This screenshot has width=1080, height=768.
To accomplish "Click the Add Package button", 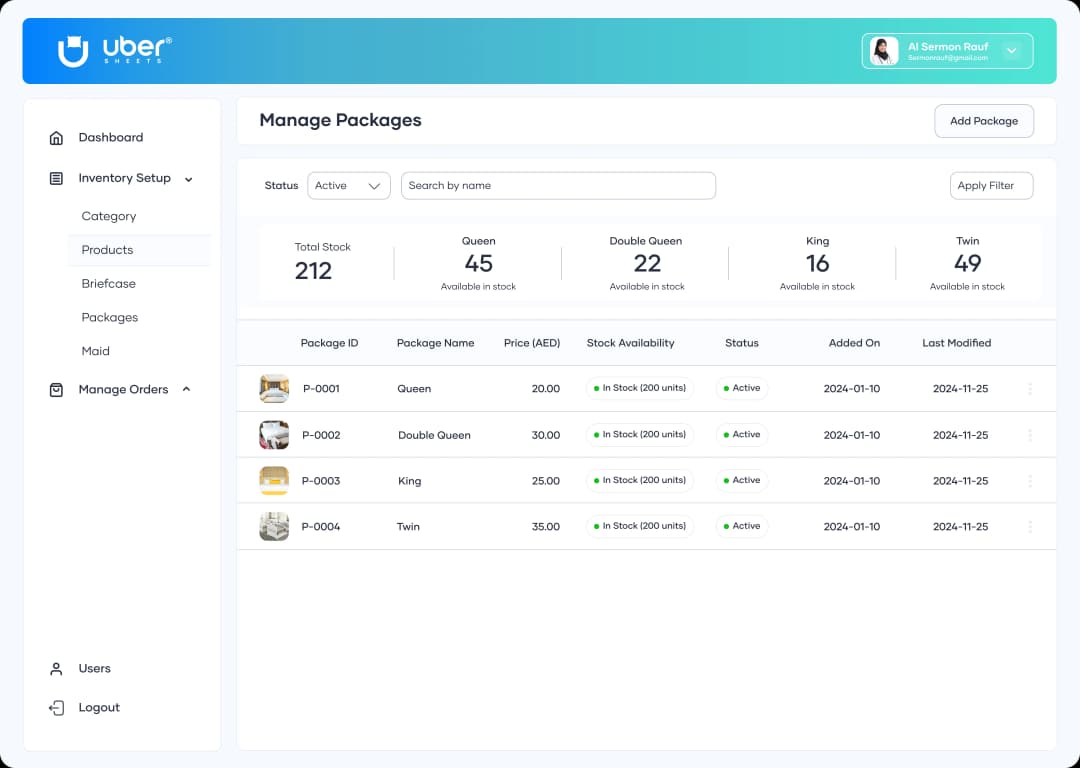I will coord(984,120).
